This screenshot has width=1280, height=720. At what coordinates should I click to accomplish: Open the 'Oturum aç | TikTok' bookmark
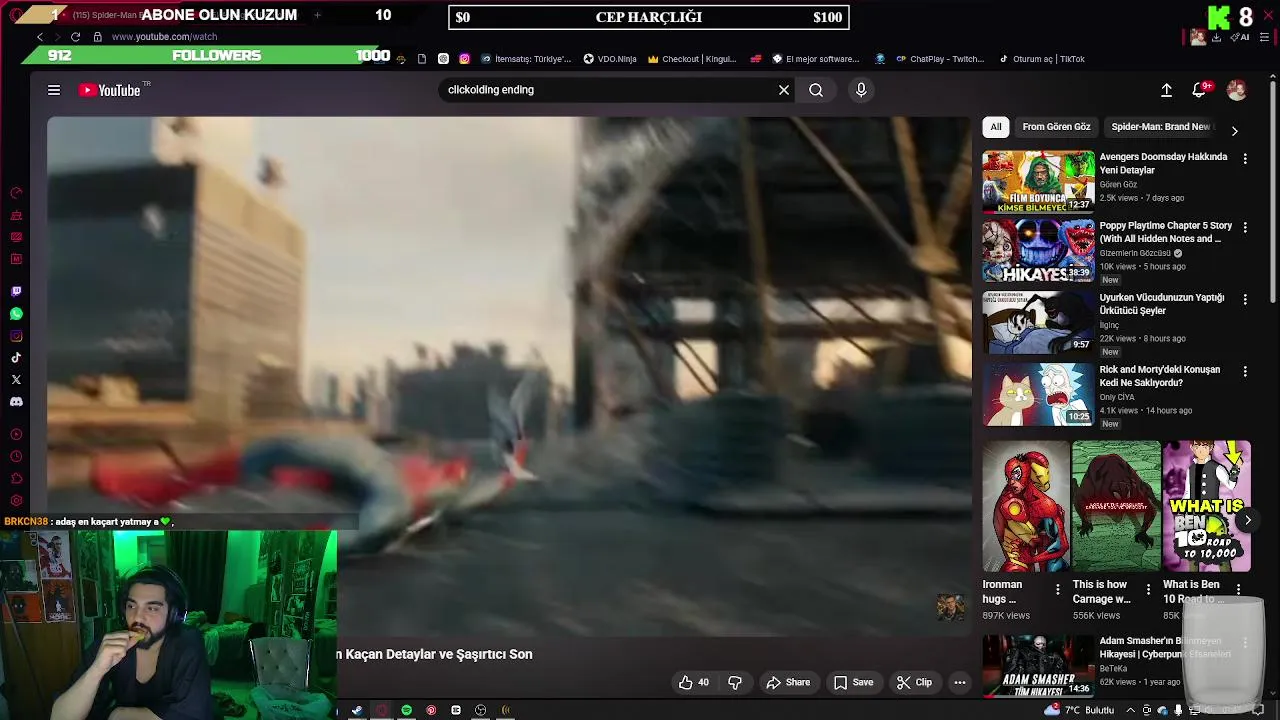coord(1041,59)
